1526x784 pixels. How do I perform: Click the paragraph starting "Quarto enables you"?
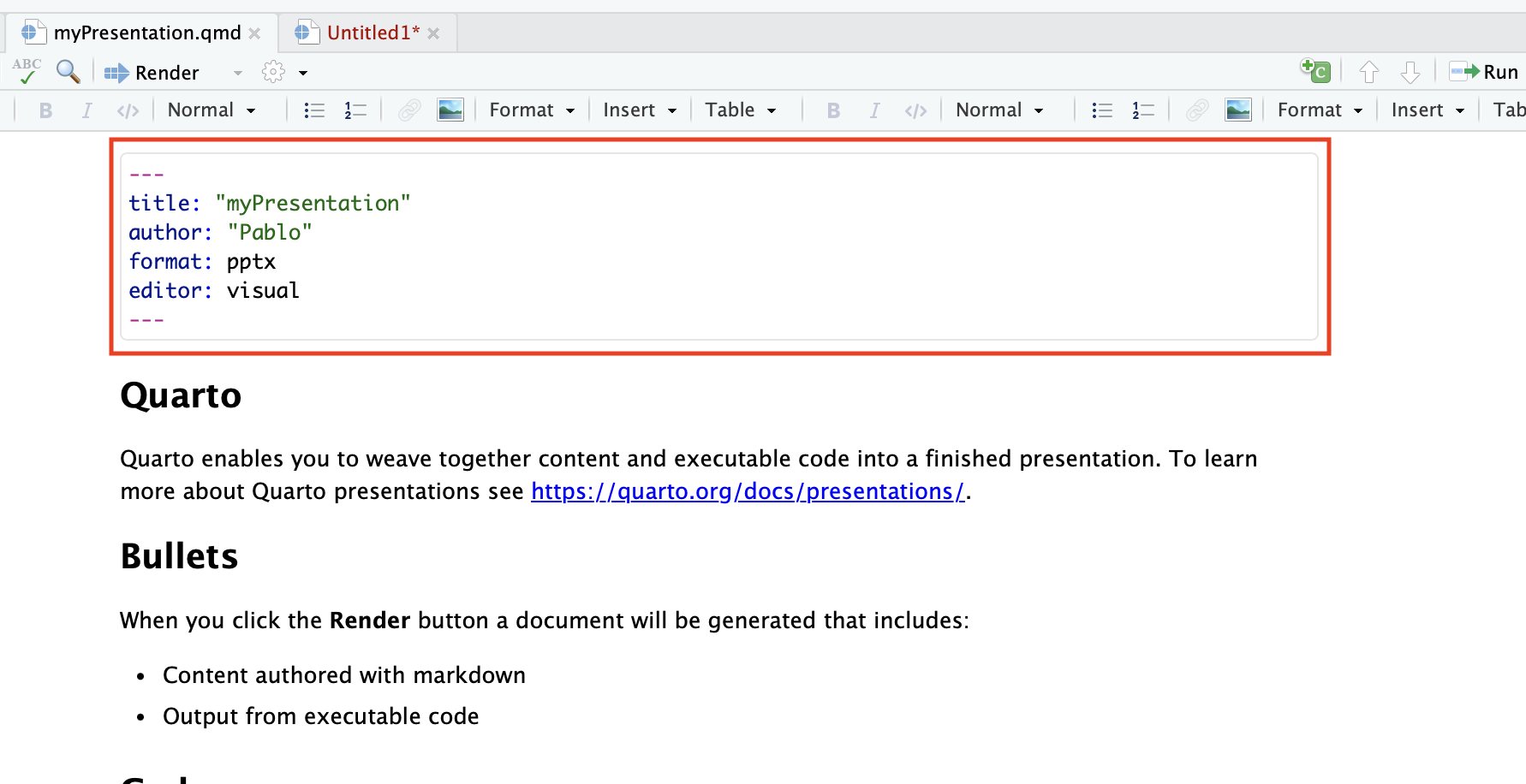[688, 475]
